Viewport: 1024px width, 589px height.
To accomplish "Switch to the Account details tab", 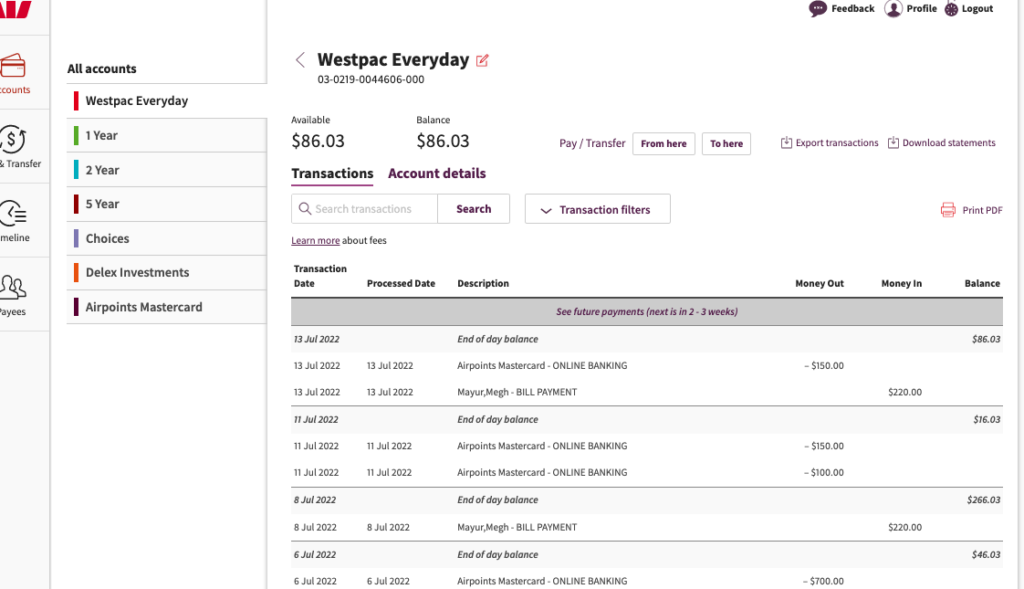I will click(x=437, y=174).
